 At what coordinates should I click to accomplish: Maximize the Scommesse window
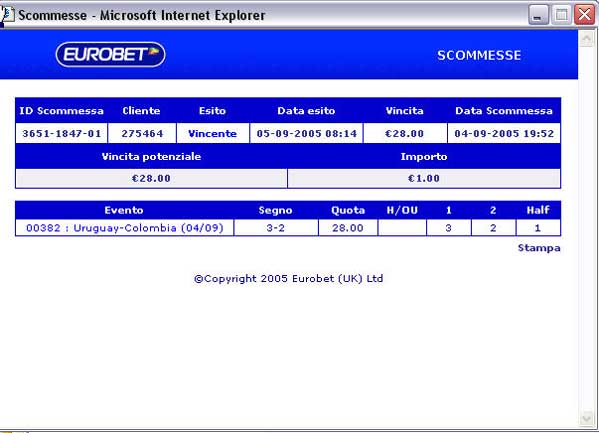click(x=562, y=15)
